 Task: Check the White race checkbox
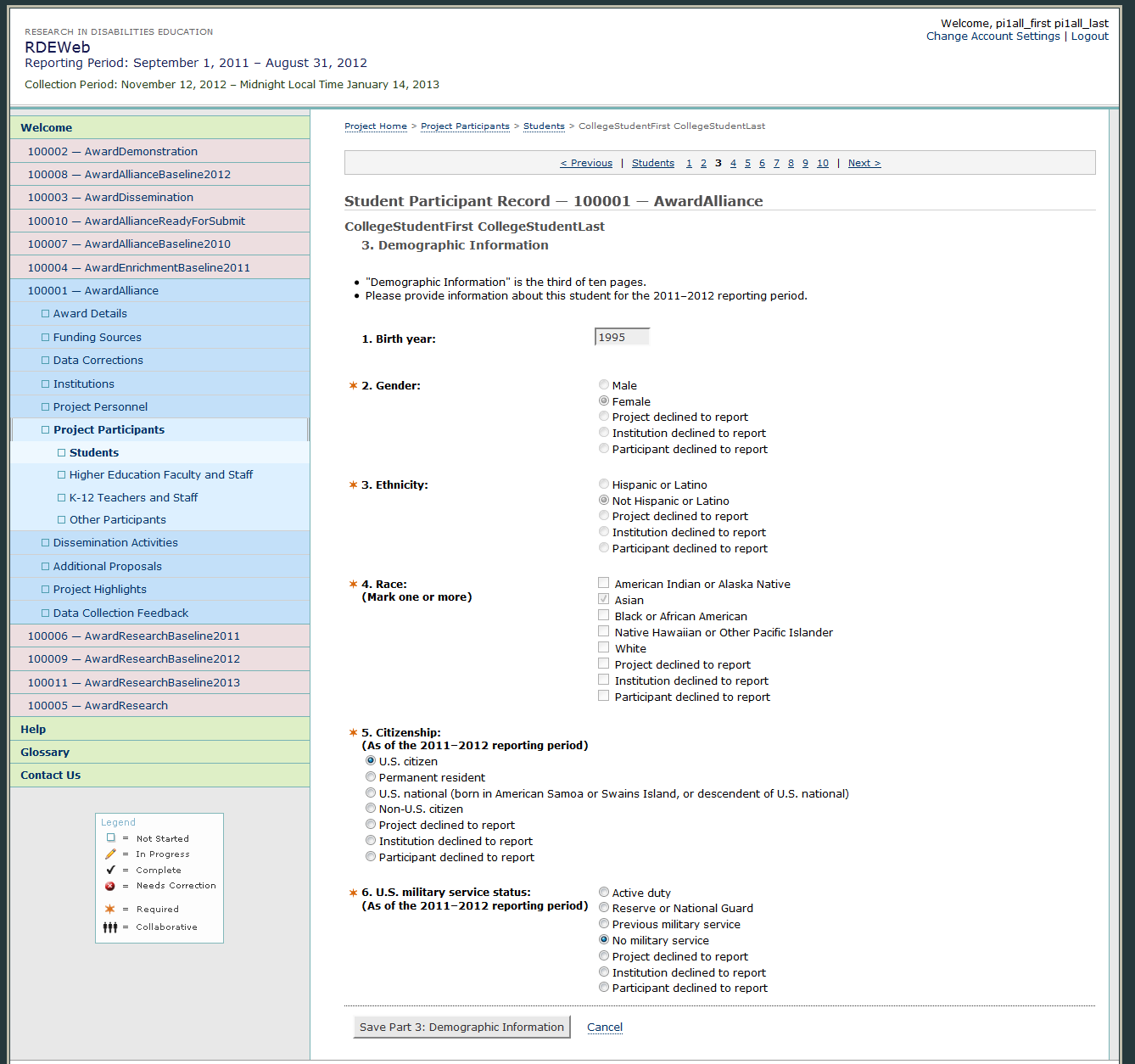coord(604,648)
